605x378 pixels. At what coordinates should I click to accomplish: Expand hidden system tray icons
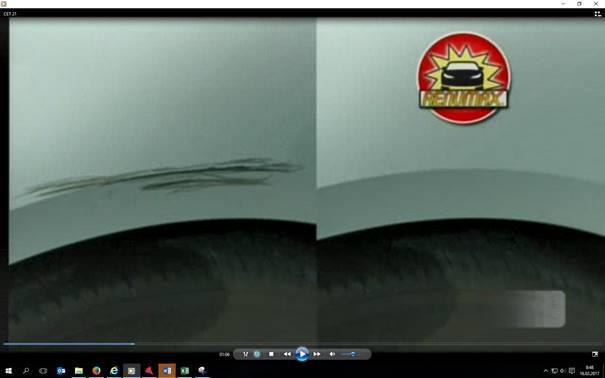click(546, 371)
